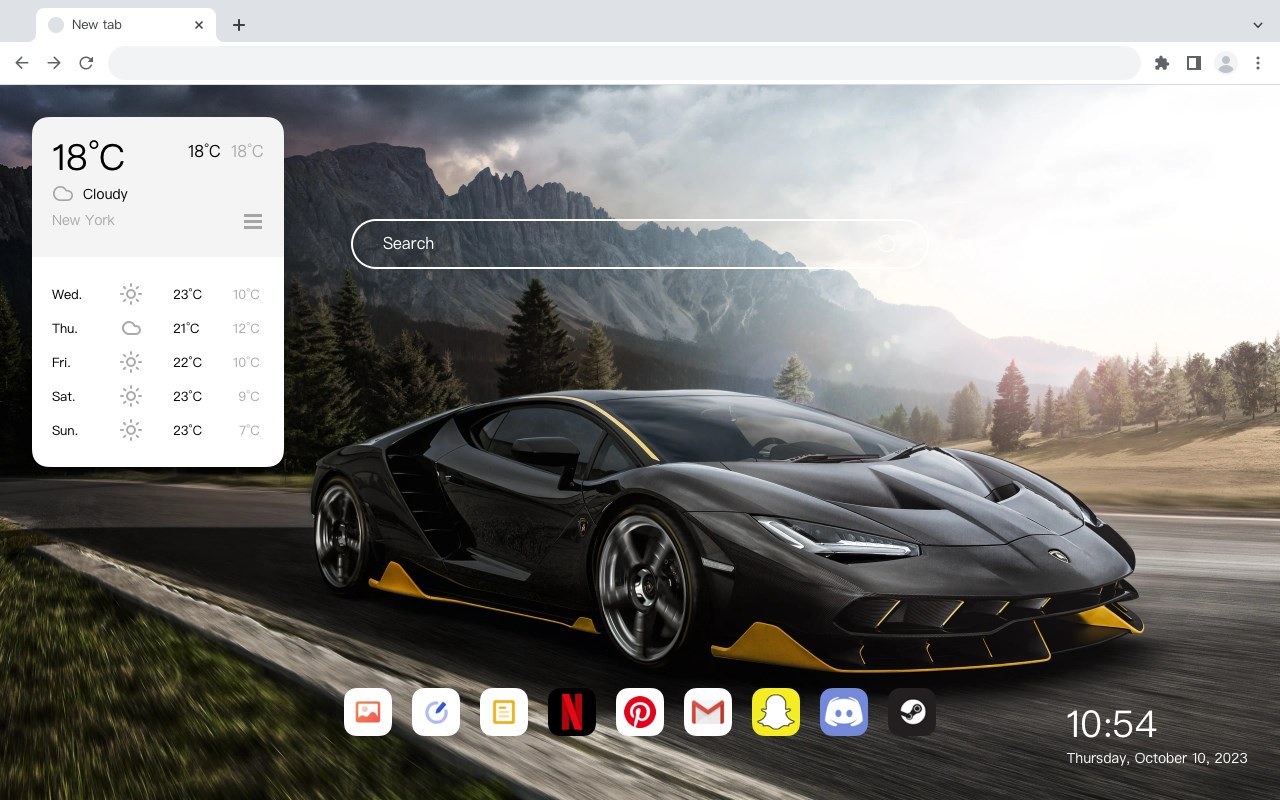1280x800 pixels.
Task: Launch the Steam shortcut
Action: (x=912, y=712)
